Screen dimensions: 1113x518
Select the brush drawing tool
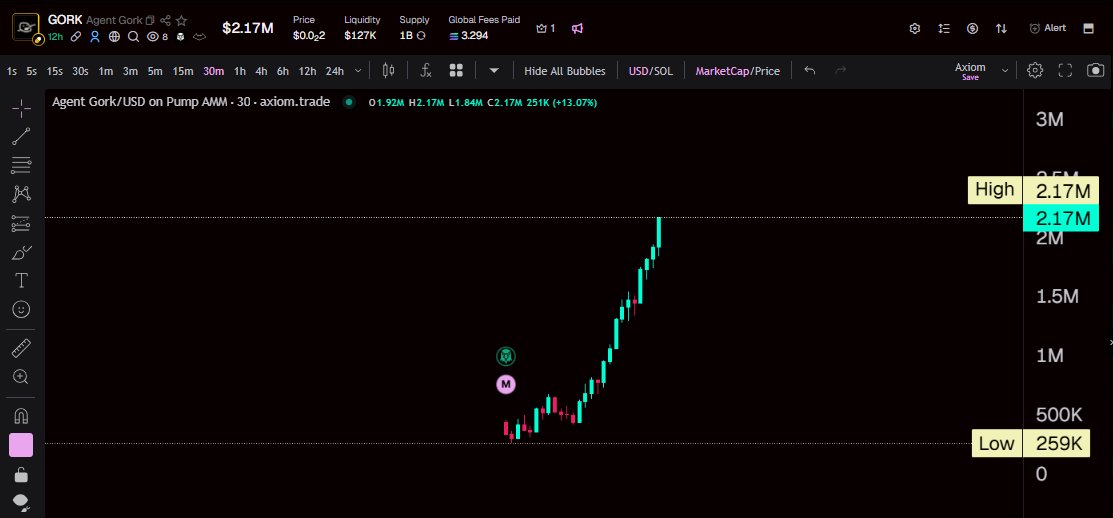[x=21, y=252]
